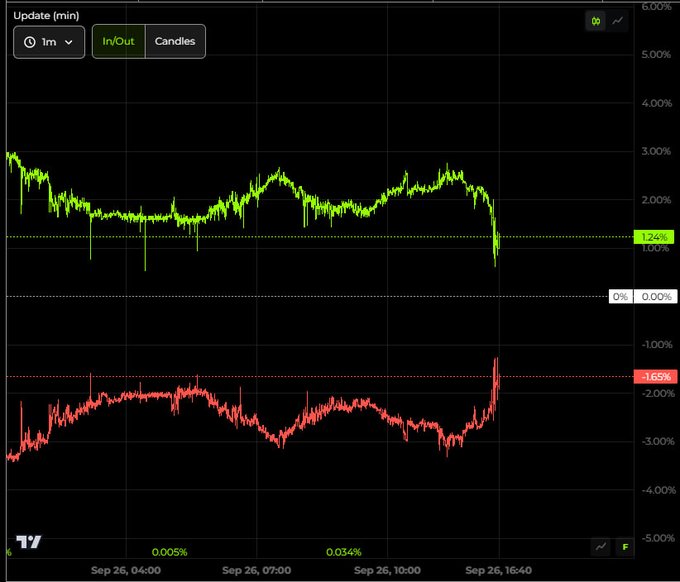Click the Update (min) label
This screenshot has height=582, width=680.
tap(46, 16)
